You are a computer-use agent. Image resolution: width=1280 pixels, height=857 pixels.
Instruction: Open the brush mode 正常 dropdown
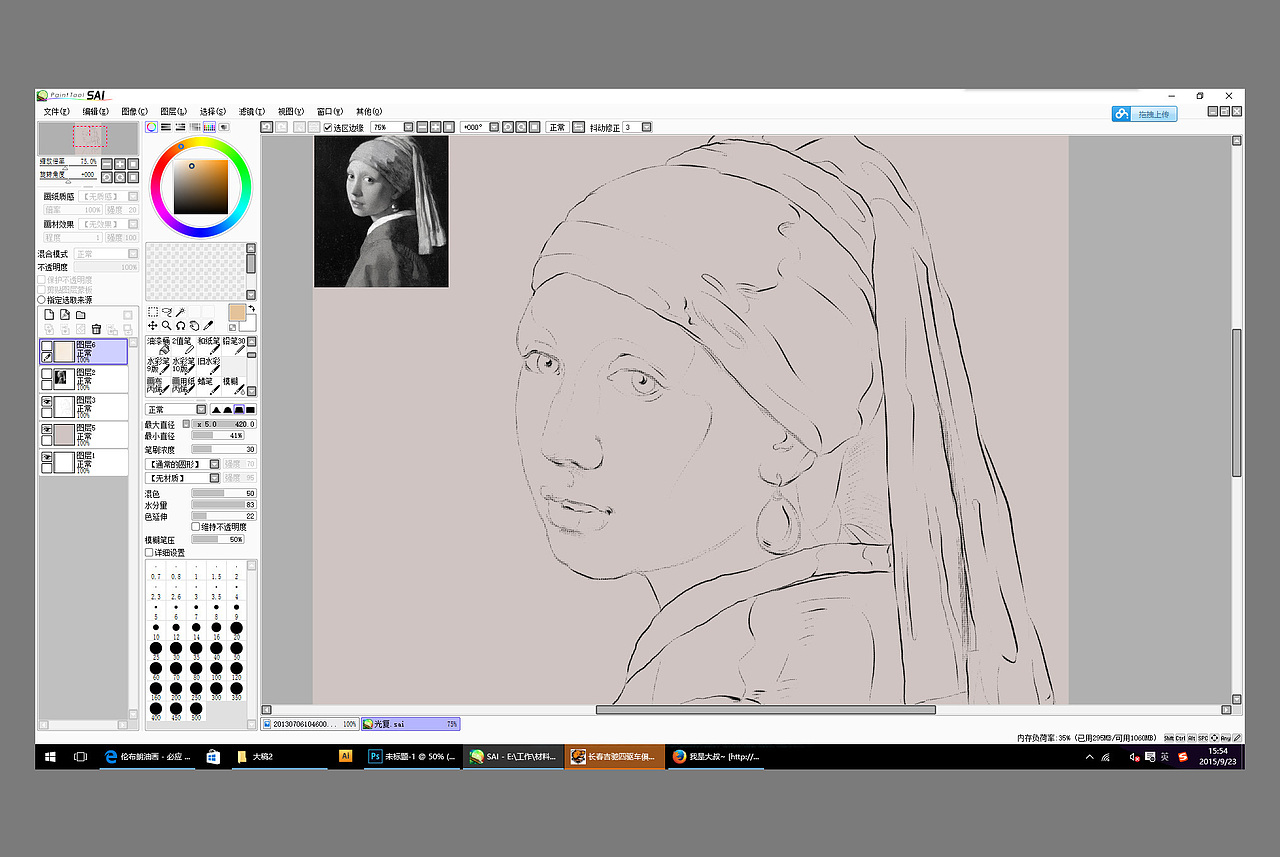tap(201, 409)
